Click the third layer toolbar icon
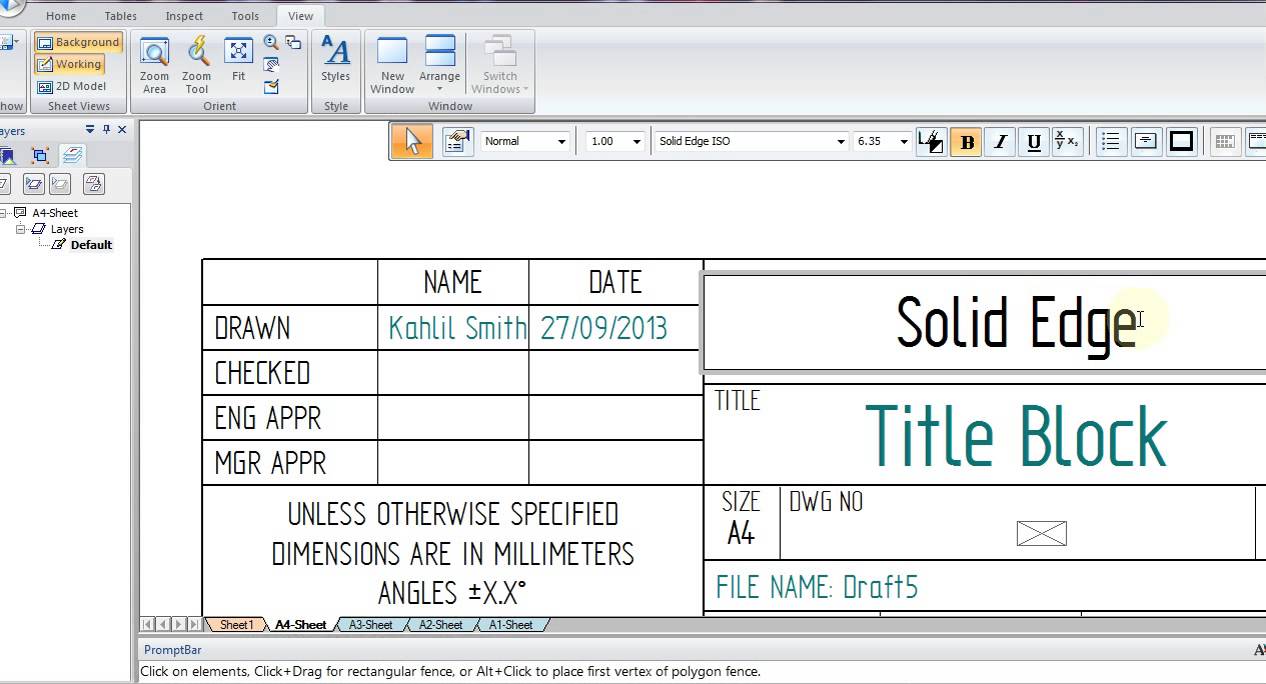1266x684 pixels. point(60,183)
